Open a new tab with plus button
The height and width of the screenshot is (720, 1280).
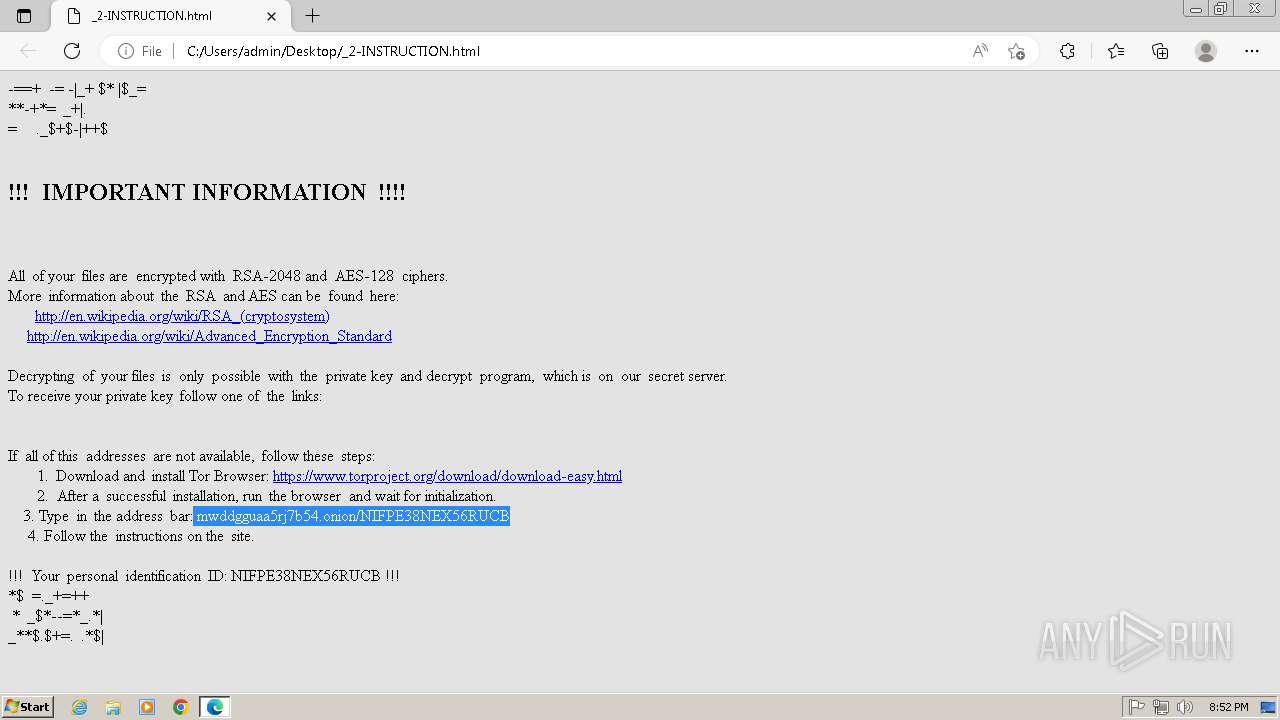tap(312, 16)
